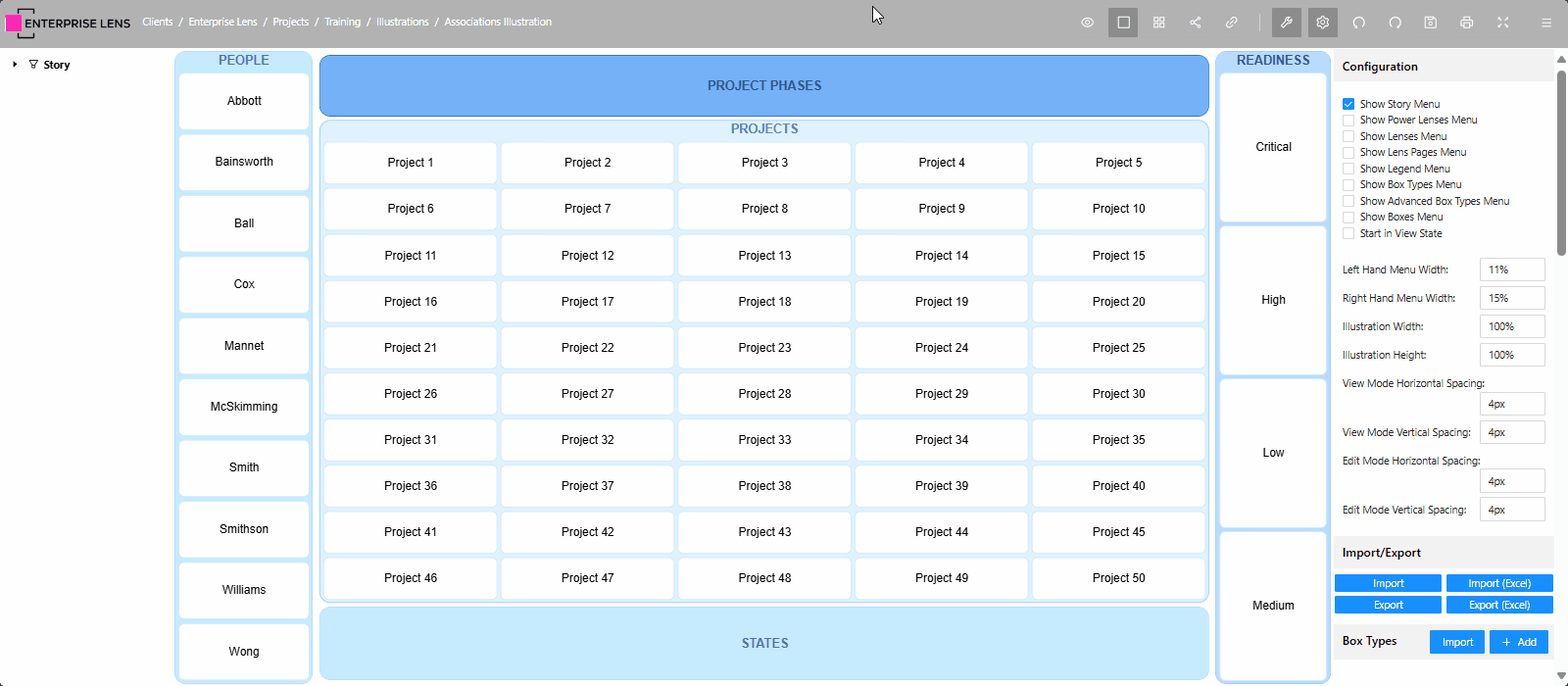The image size is (1568, 686).
Task: Enable Start in View State
Action: (x=1348, y=233)
